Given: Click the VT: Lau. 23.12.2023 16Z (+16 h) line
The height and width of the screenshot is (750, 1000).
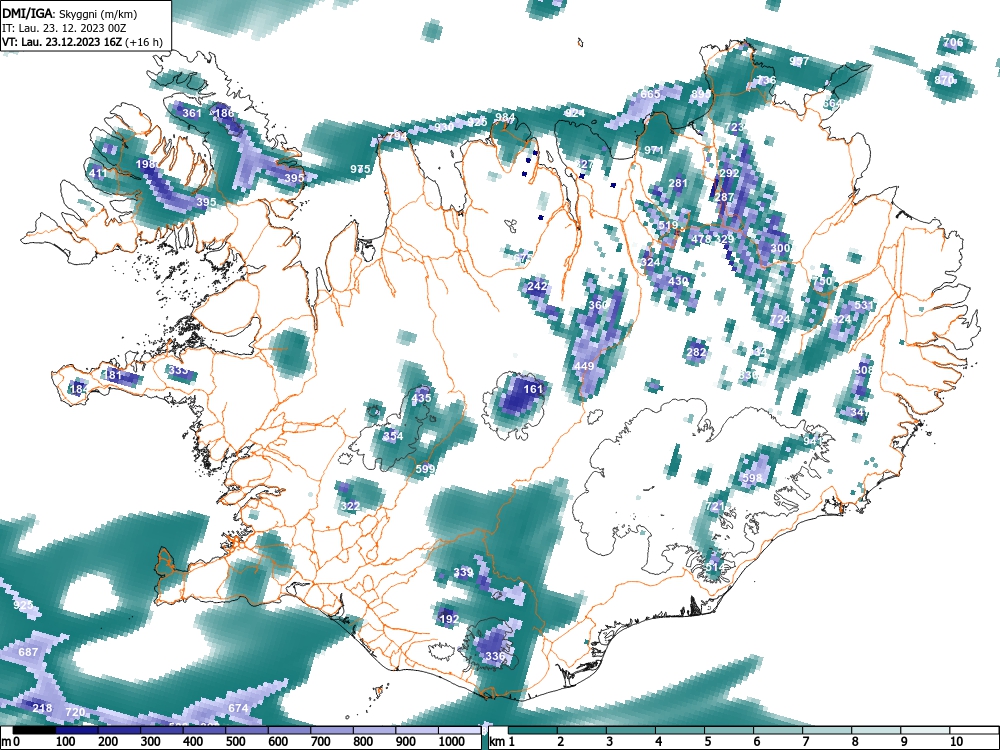Looking at the screenshot, I should coord(82,42).
